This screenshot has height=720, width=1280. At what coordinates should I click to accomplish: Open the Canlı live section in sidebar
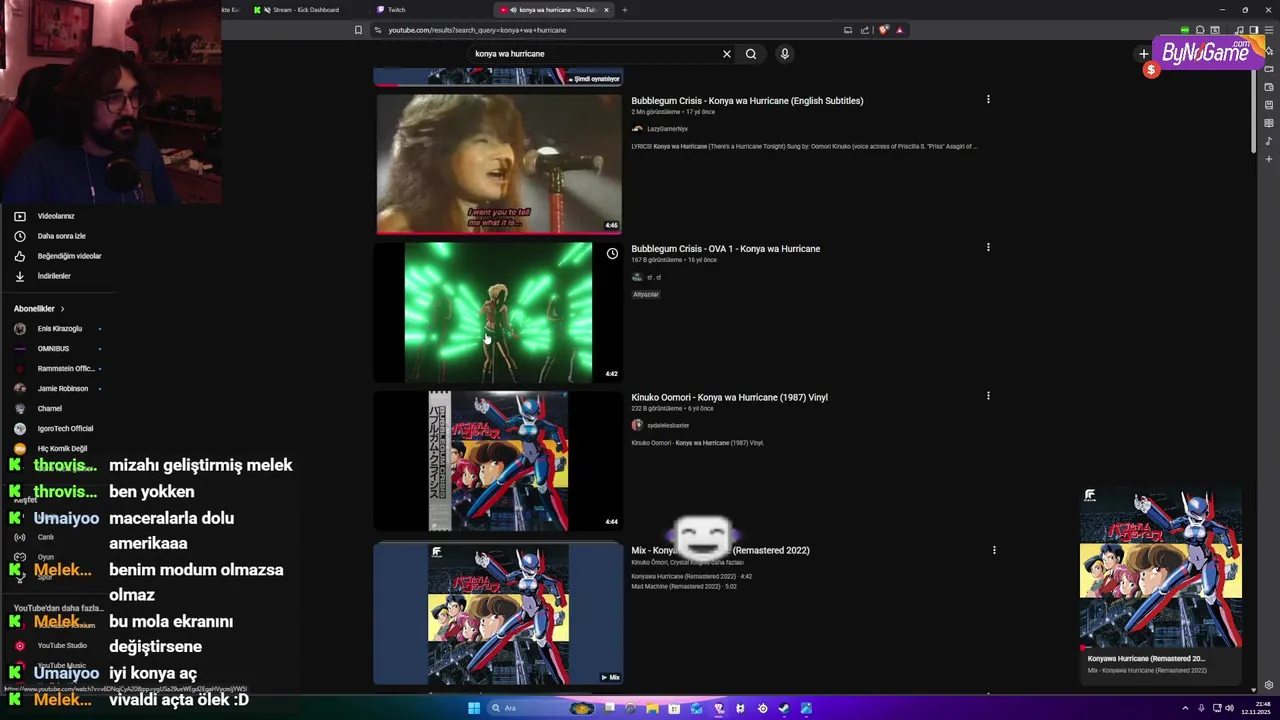pos(45,537)
